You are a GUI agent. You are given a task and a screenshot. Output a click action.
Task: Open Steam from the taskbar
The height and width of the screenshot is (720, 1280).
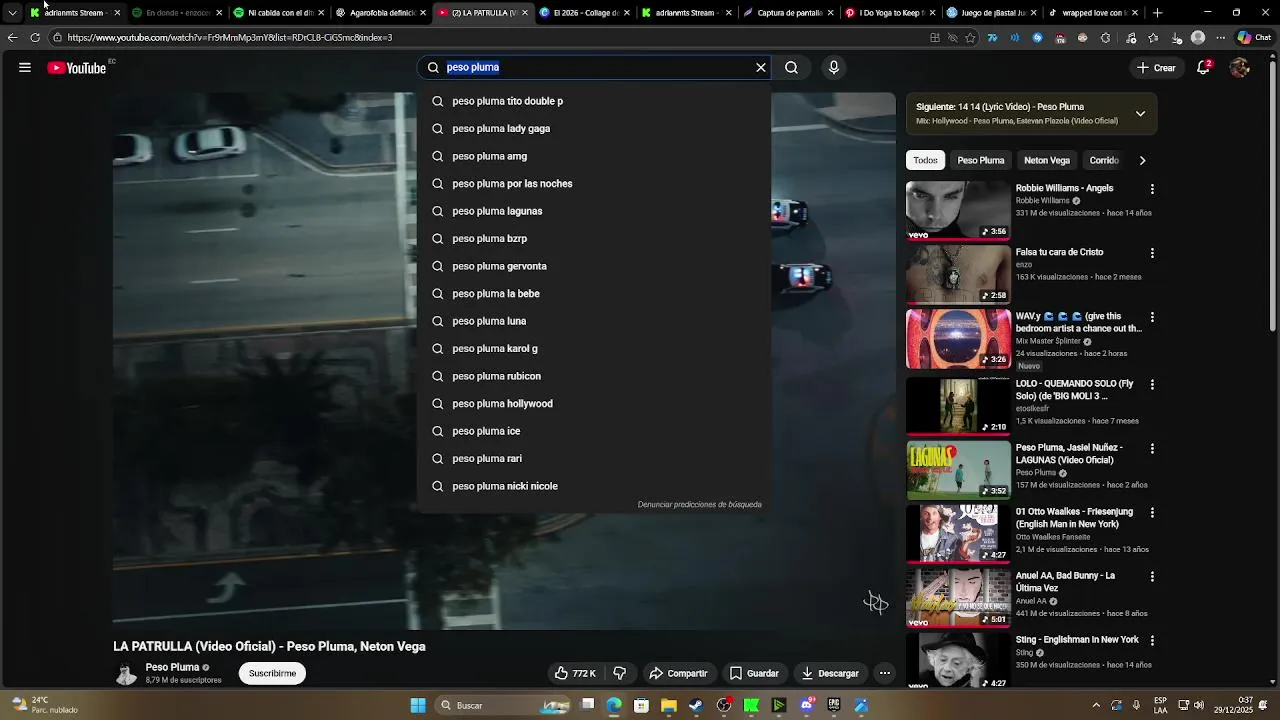pyautogui.click(x=696, y=706)
